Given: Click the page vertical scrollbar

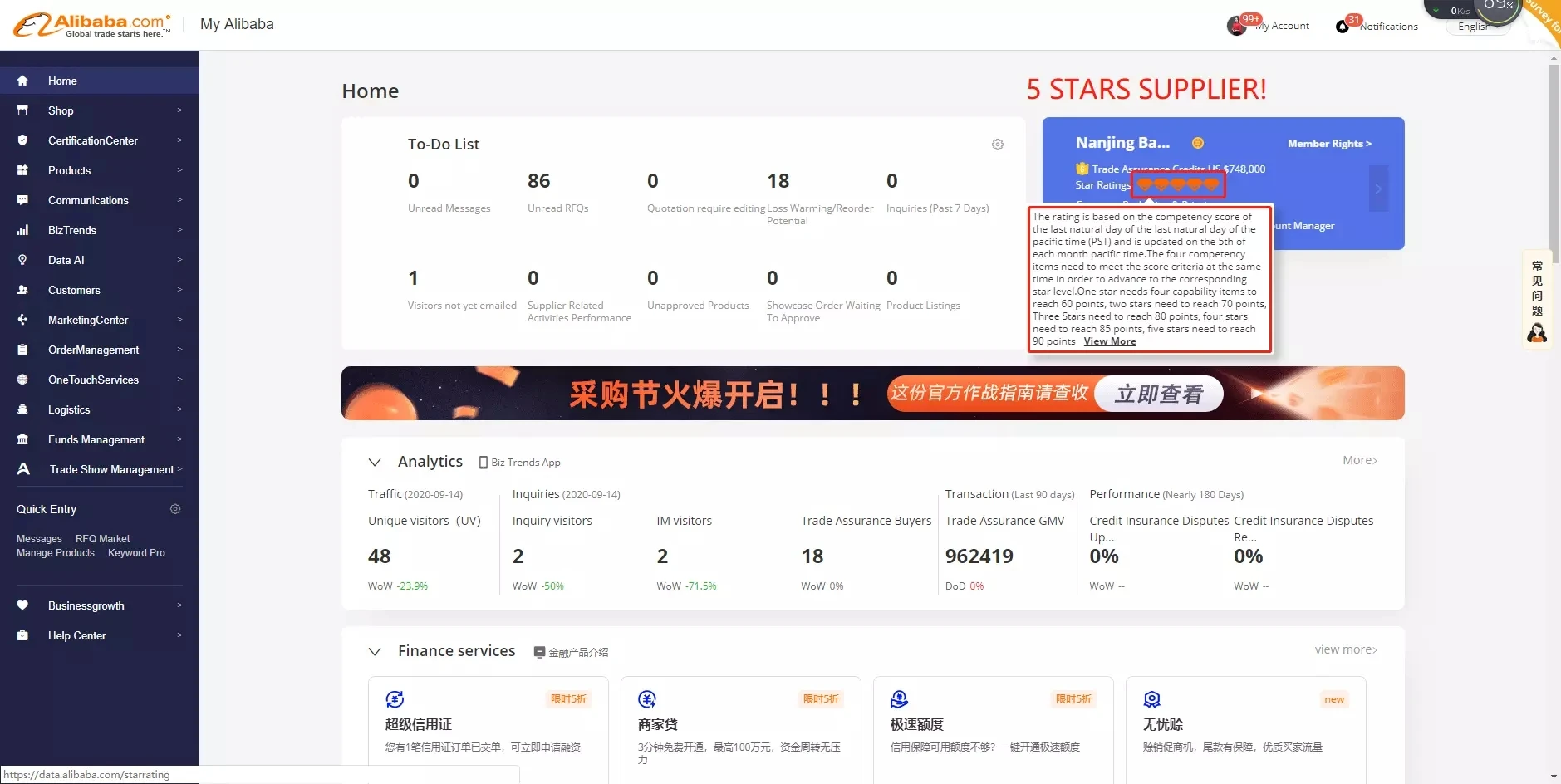Looking at the screenshot, I should [x=1554, y=162].
